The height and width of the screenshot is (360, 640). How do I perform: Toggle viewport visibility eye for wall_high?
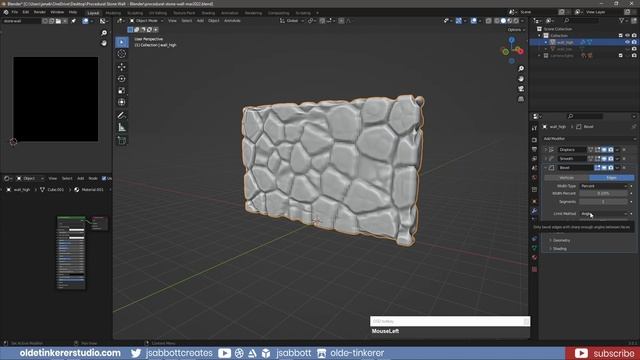click(x=627, y=42)
